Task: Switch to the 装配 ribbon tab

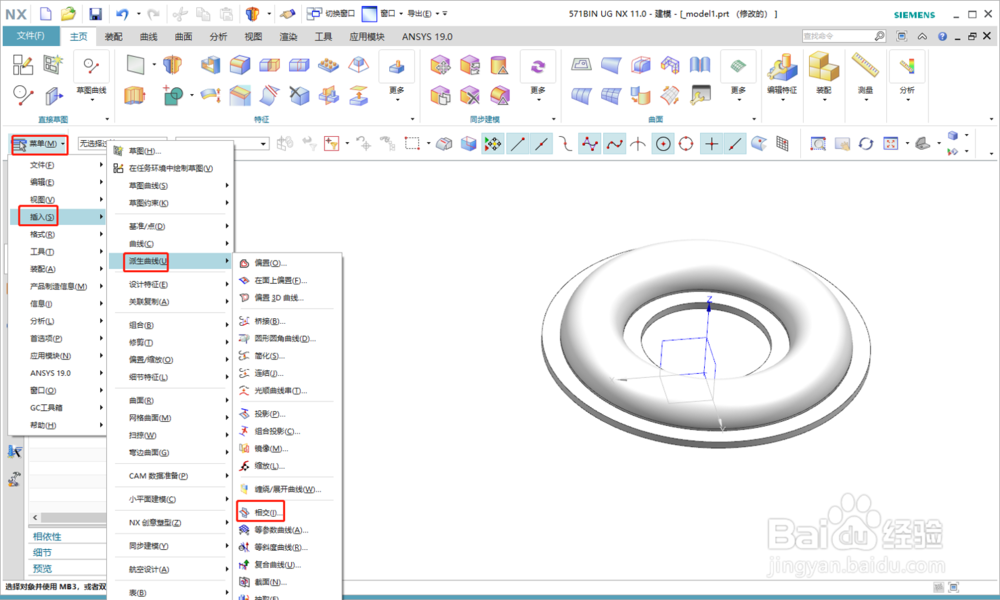Action: [x=114, y=36]
